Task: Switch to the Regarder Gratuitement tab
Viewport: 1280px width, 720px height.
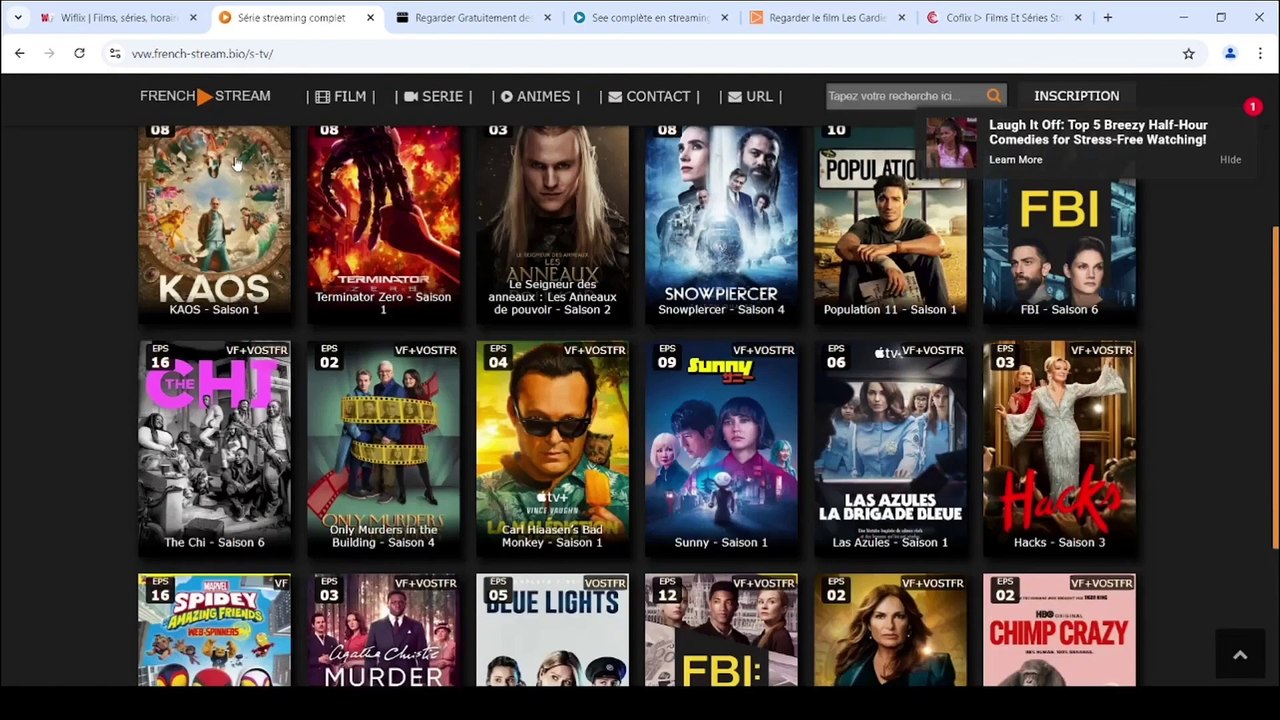Action: 473,17
